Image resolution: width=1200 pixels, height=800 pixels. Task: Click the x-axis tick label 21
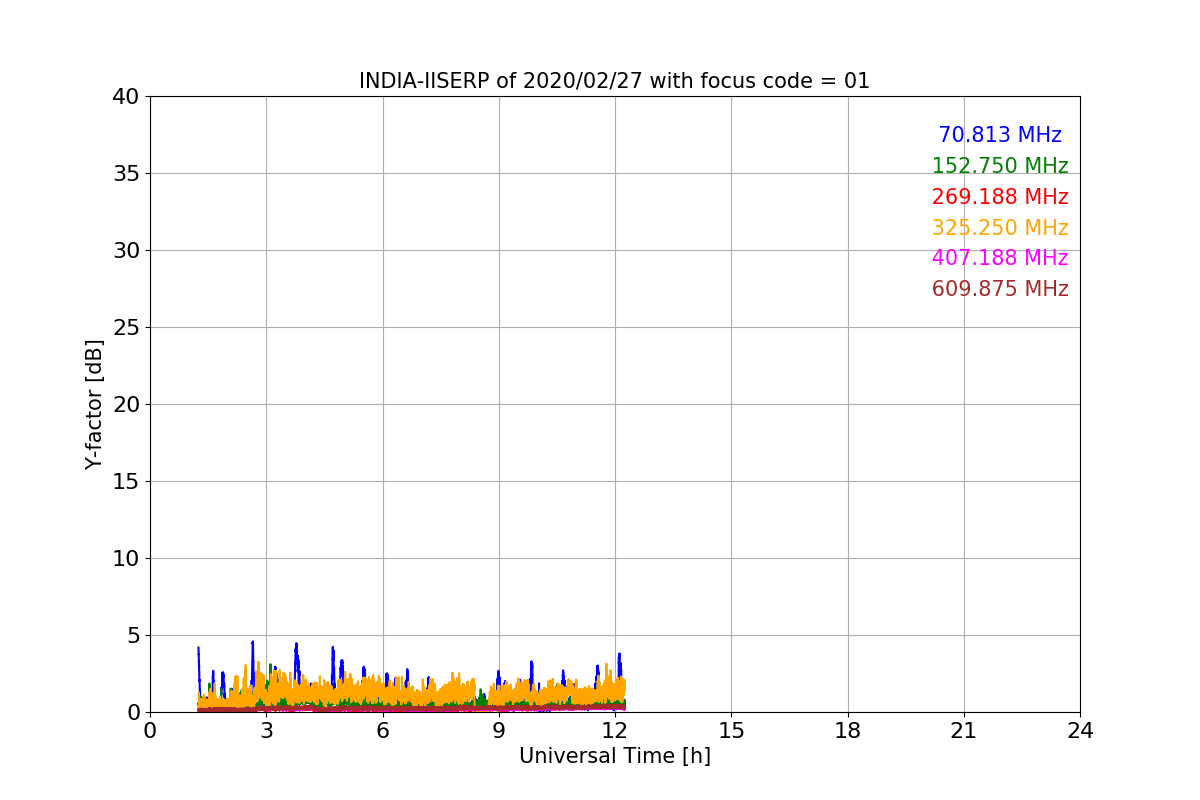coord(964,731)
